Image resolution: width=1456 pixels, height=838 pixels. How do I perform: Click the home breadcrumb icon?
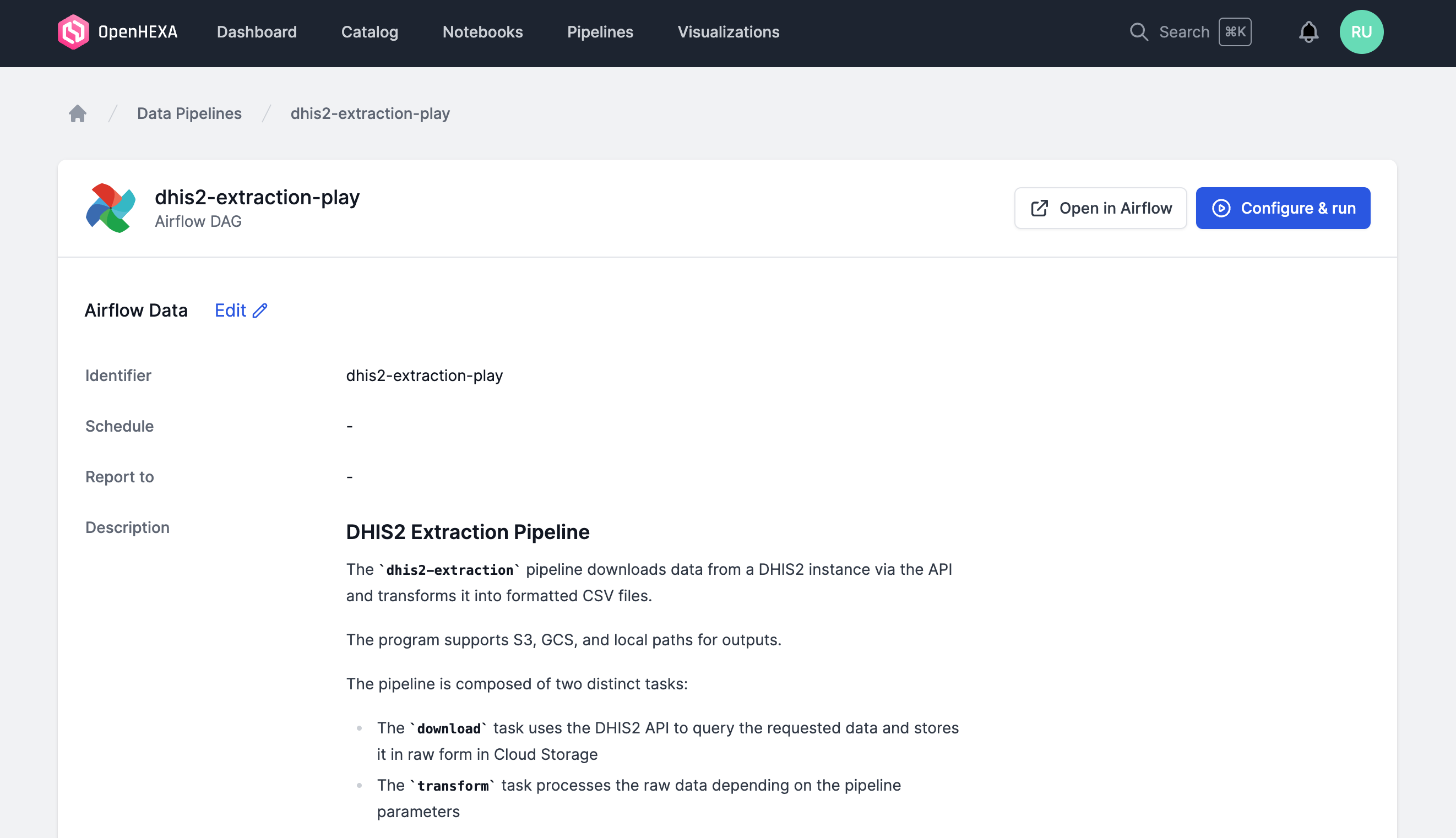(x=78, y=113)
